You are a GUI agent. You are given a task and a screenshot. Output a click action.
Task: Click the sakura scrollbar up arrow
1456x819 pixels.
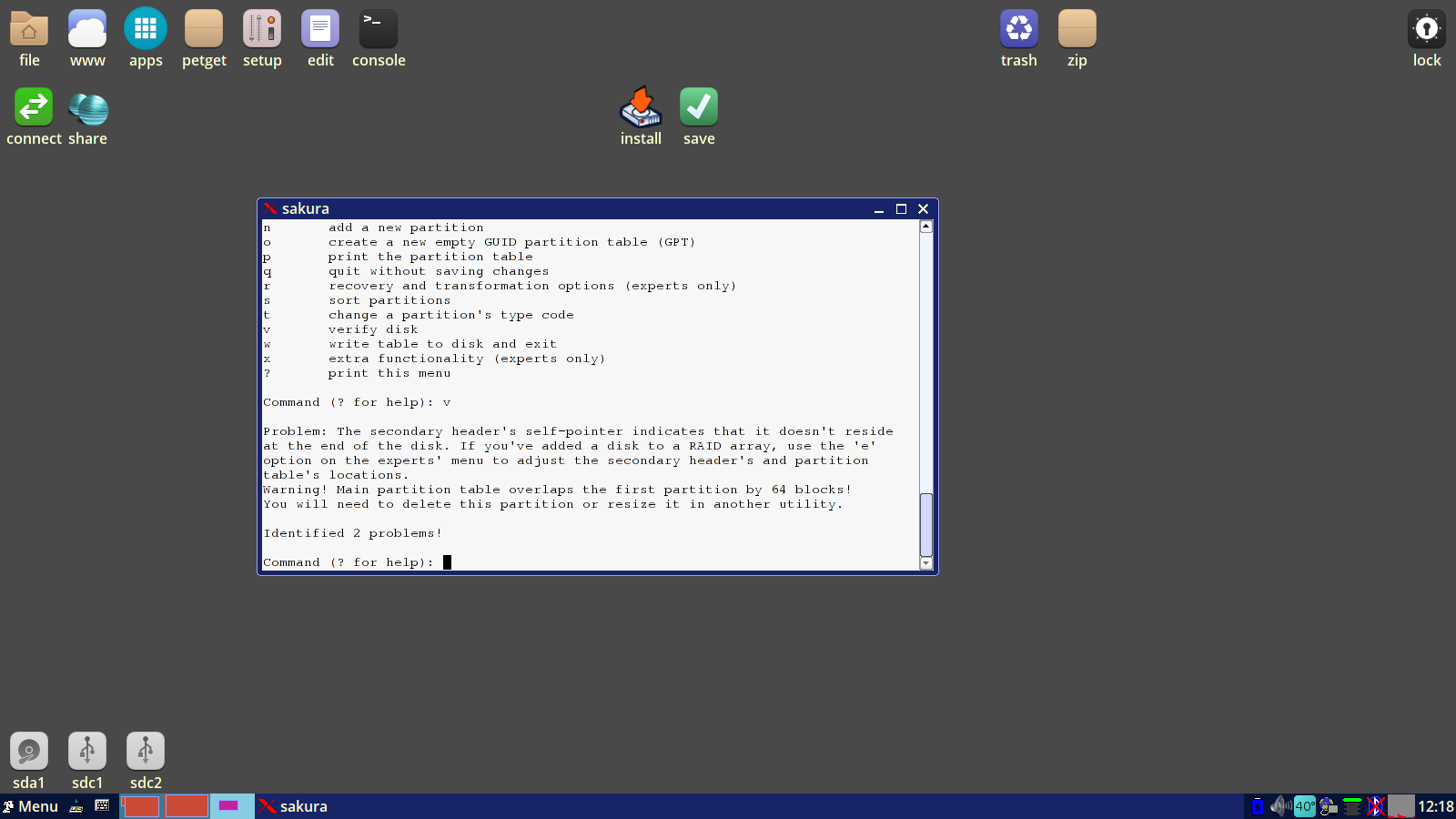tap(926, 227)
